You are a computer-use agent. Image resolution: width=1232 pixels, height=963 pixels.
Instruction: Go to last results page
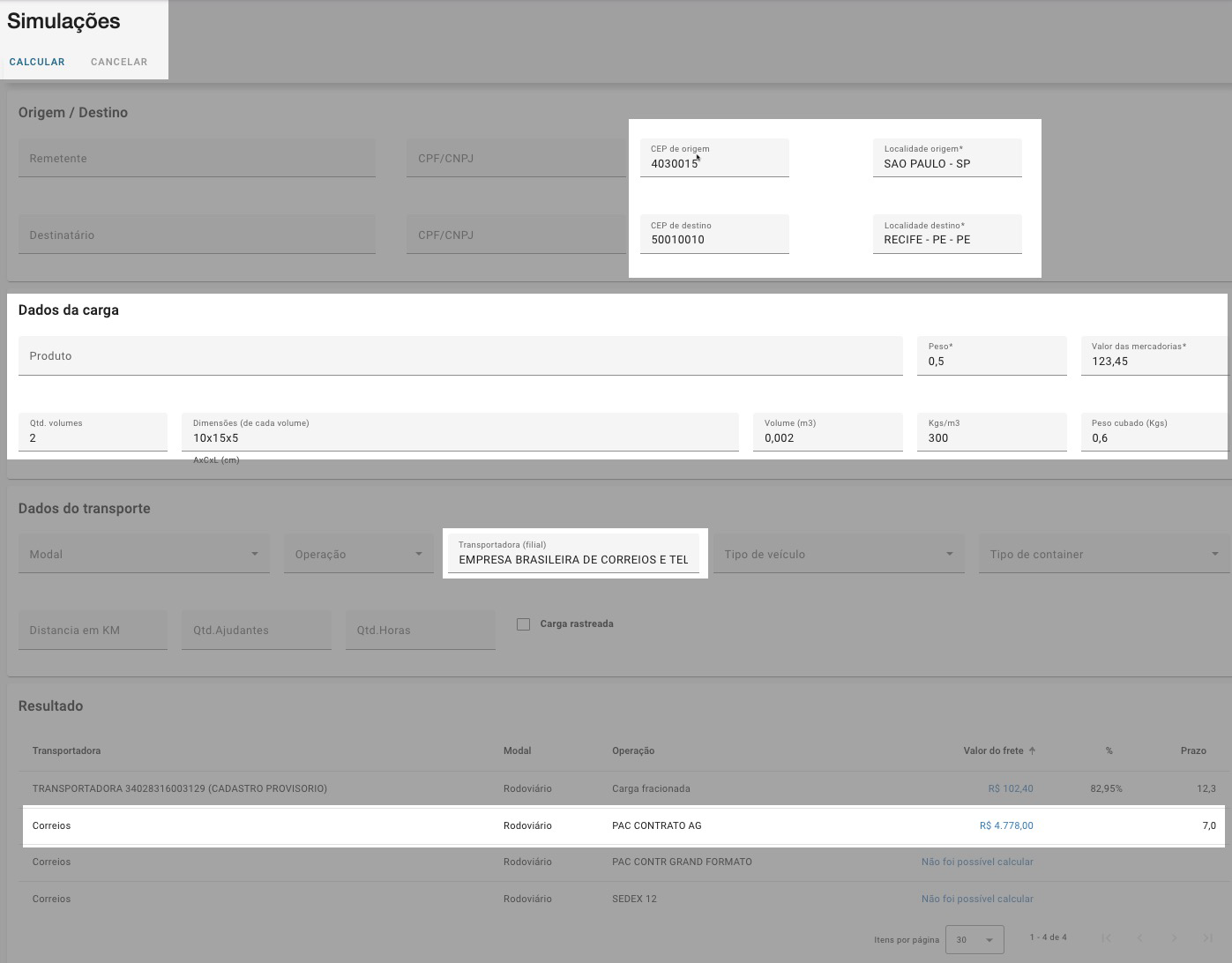click(x=1208, y=937)
